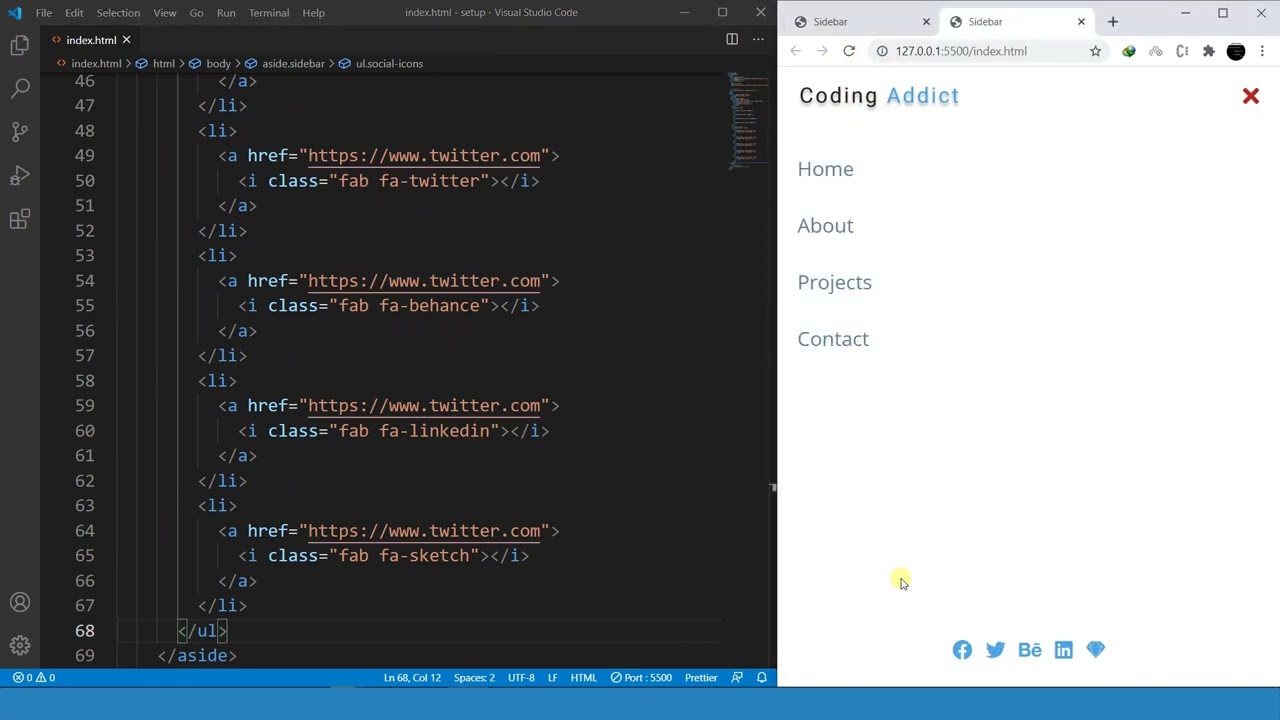Open Chrome profile avatar

click(1236, 51)
